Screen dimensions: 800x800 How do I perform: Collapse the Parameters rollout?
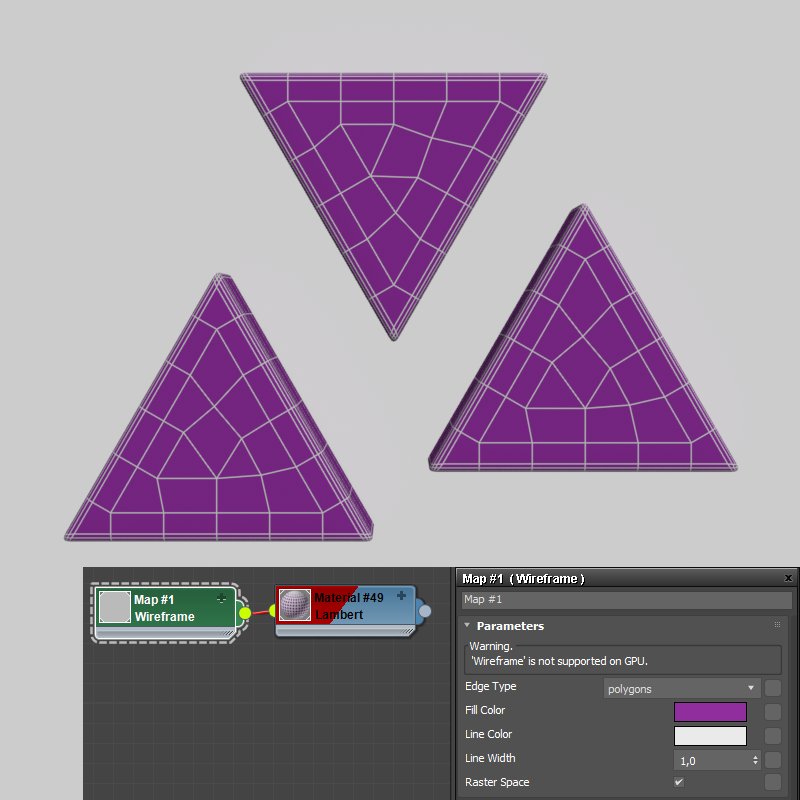coord(467,625)
